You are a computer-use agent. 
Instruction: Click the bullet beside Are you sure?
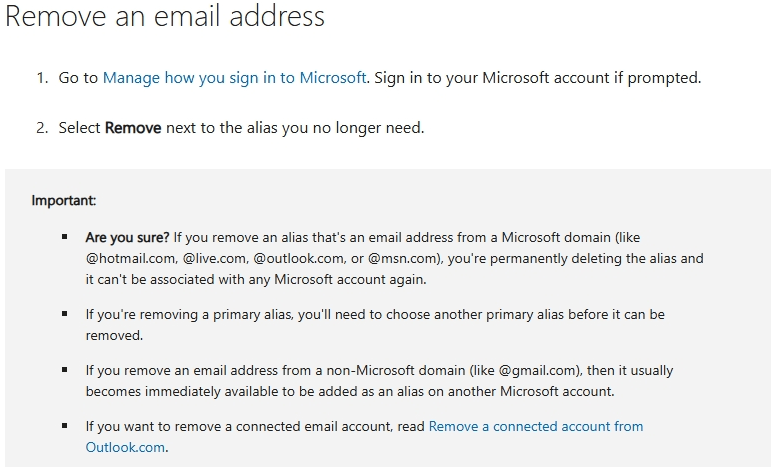pos(64,238)
